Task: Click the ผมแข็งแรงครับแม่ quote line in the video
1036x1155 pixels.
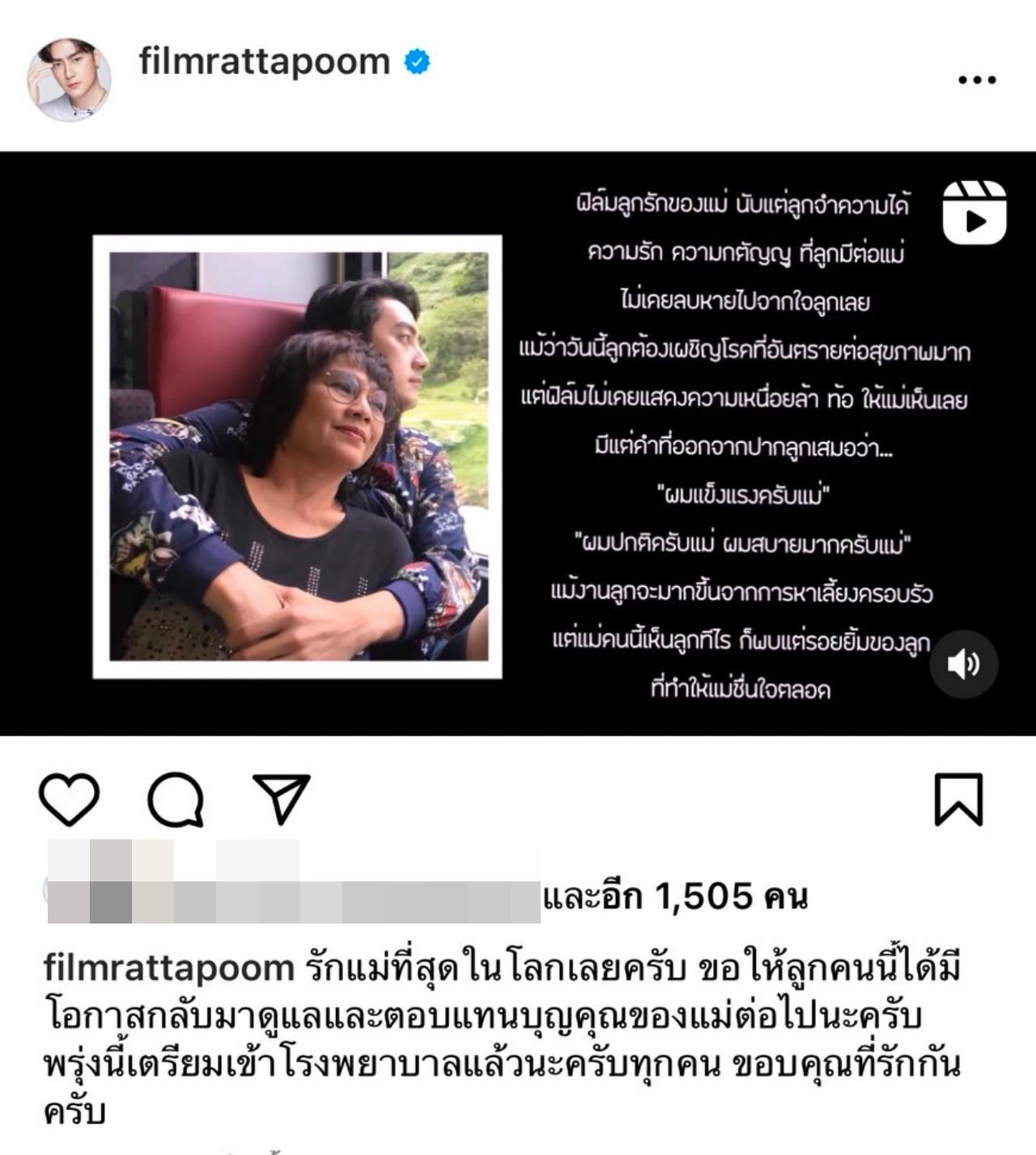Action: (x=744, y=495)
